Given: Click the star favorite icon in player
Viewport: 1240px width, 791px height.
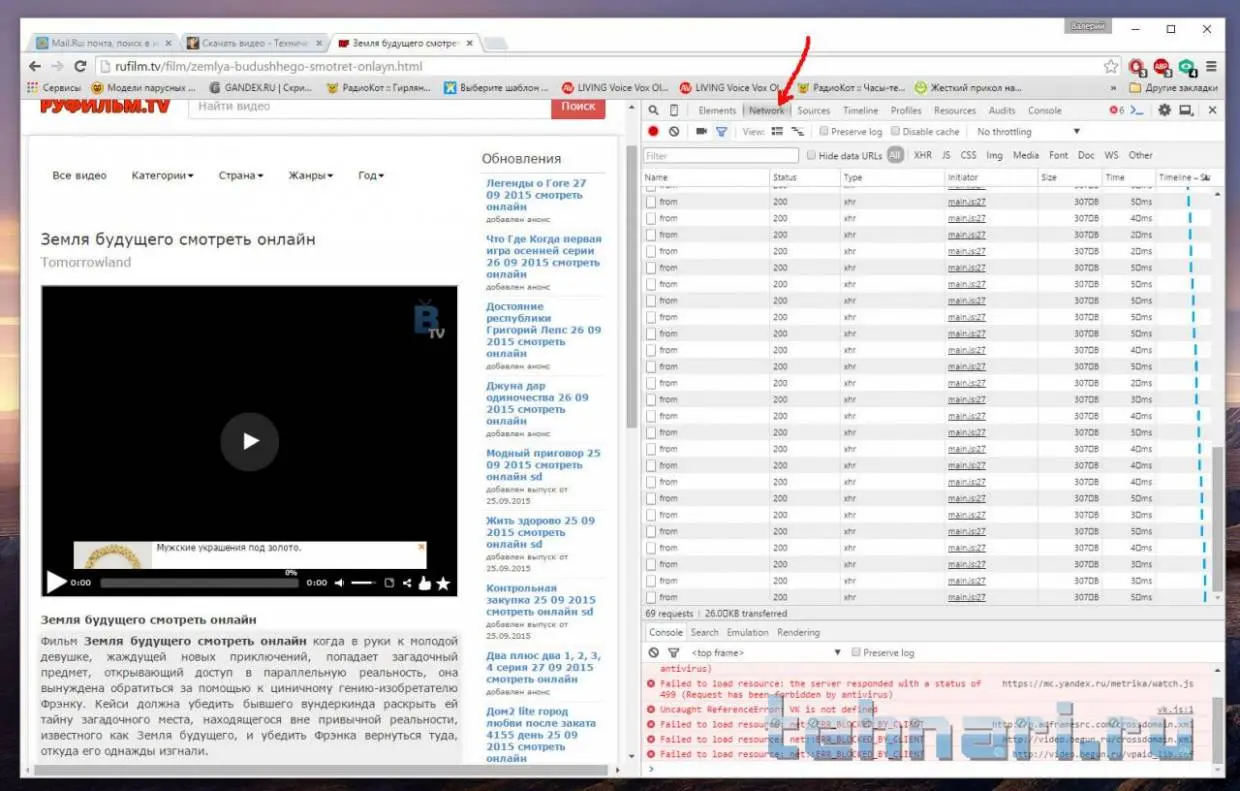Looking at the screenshot, I should coord(443,583).
